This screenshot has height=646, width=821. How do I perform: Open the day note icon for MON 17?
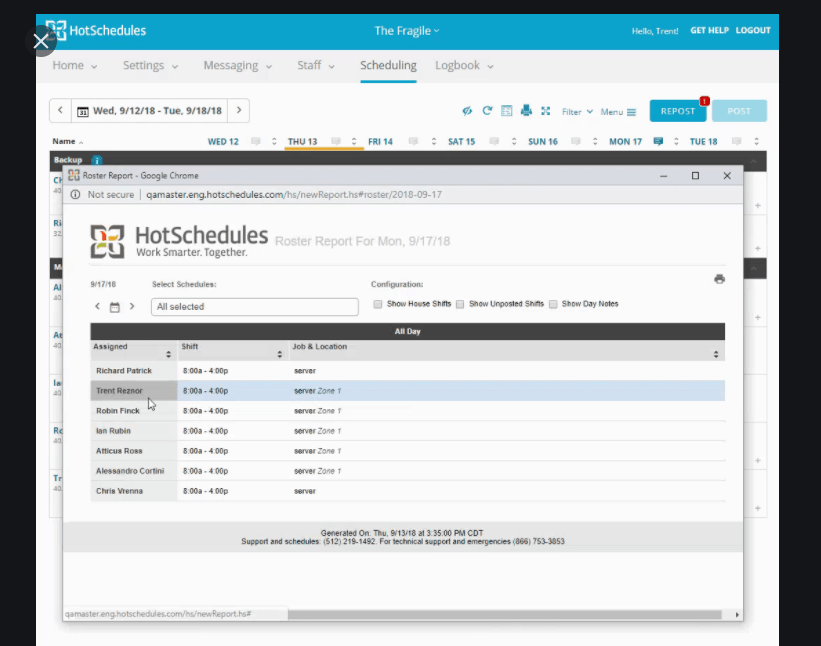[658, 141]
